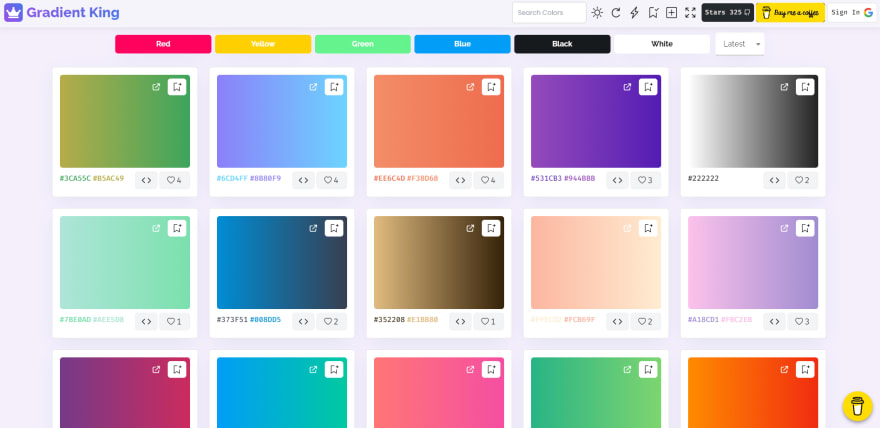Show code for #7BE0AD gradient
Viewport: 880px width, 428px height.
146,321
